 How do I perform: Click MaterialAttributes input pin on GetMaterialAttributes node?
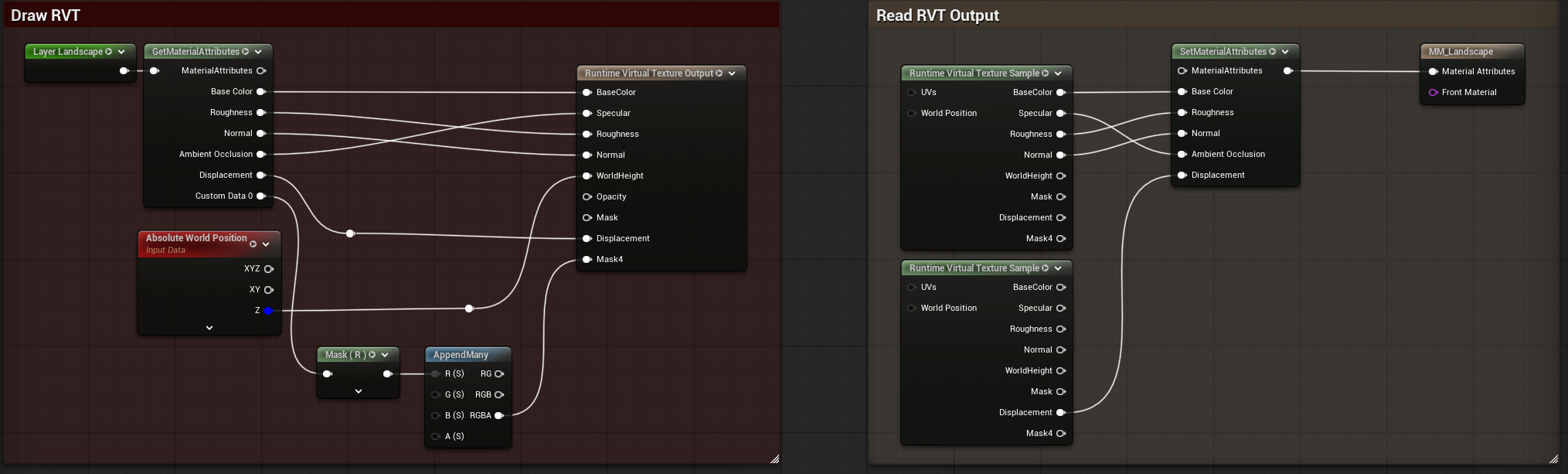[x=155, y=71]
